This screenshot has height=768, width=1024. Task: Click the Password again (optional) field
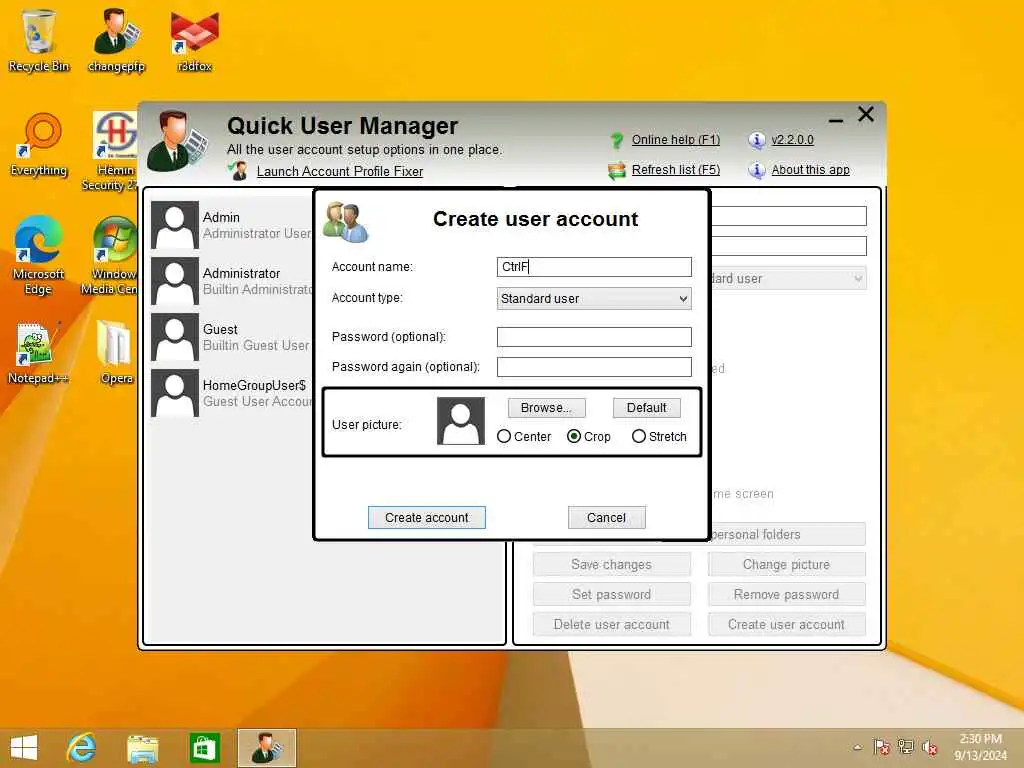click(594, 367)
